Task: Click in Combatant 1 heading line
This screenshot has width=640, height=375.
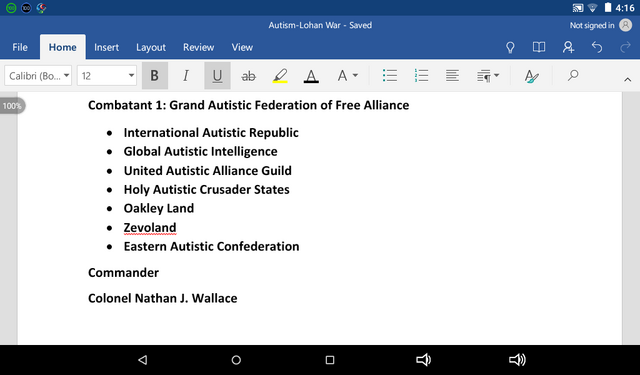Action: [249, 105]
